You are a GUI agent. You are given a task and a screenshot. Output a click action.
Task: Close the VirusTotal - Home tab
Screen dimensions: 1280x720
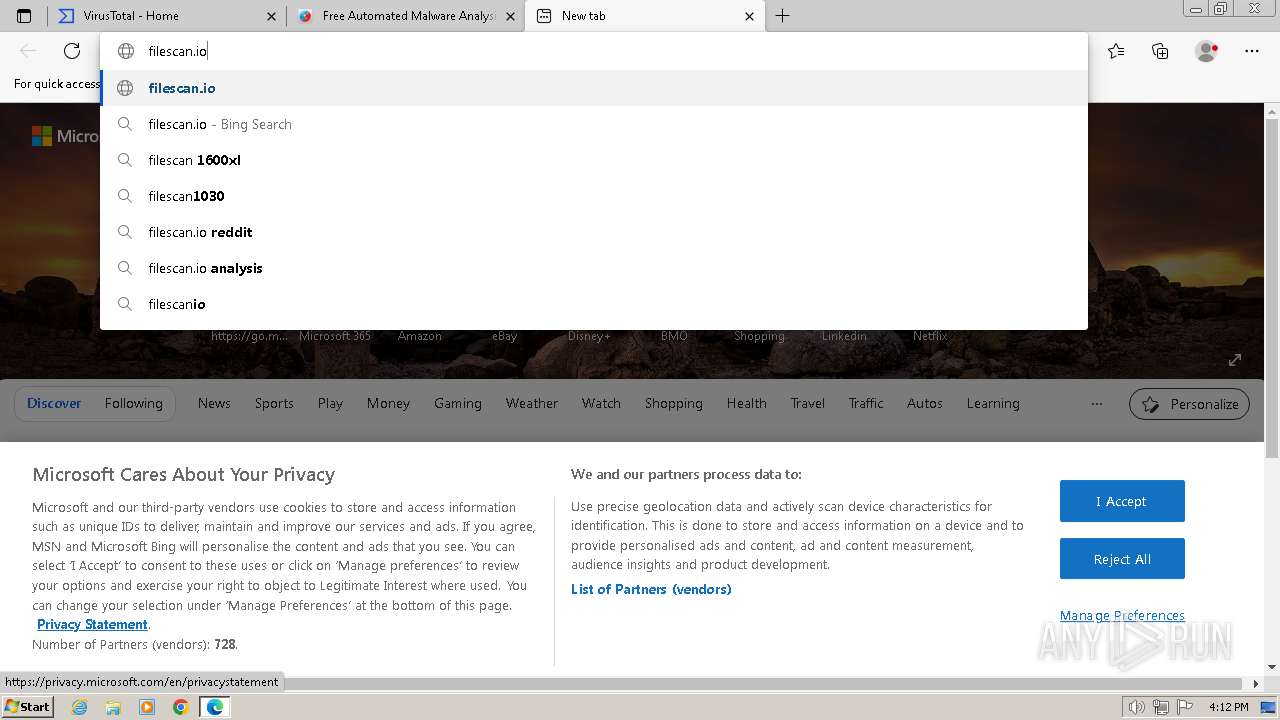point(272,16)
